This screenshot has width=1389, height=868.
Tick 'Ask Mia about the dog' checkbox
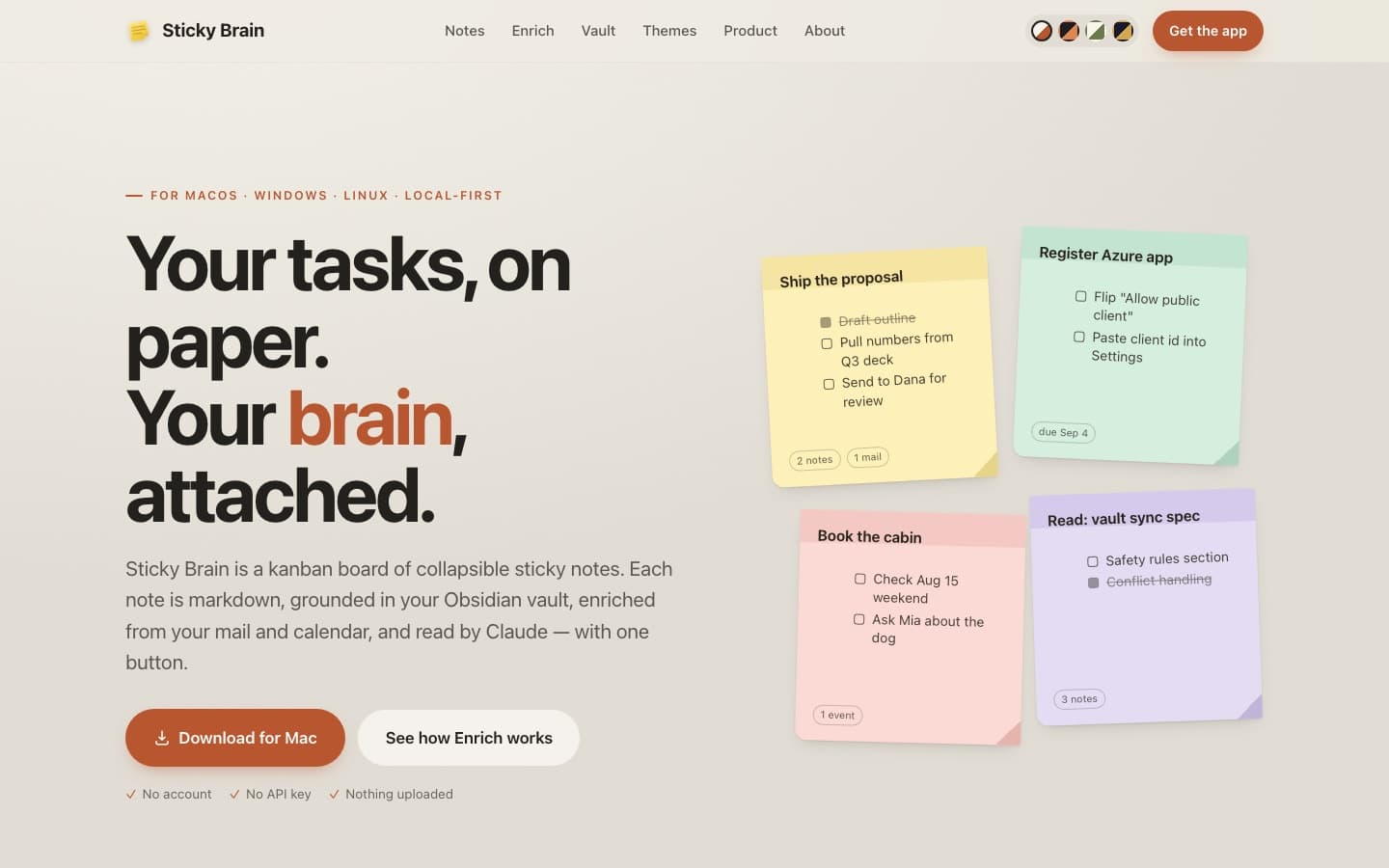[859, 619]
